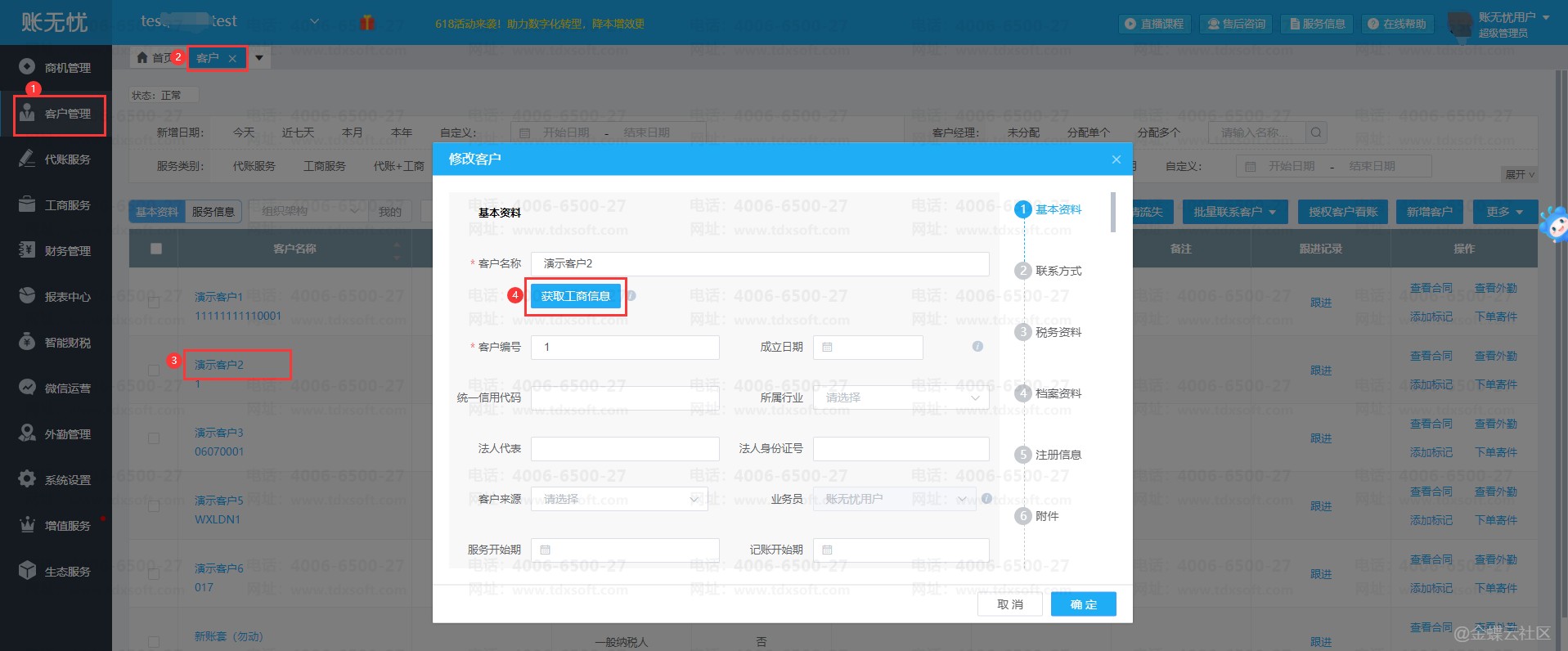1568x651 pixels.
Task: Expand the 所属行业 dropdown
Action: [901, 397]
